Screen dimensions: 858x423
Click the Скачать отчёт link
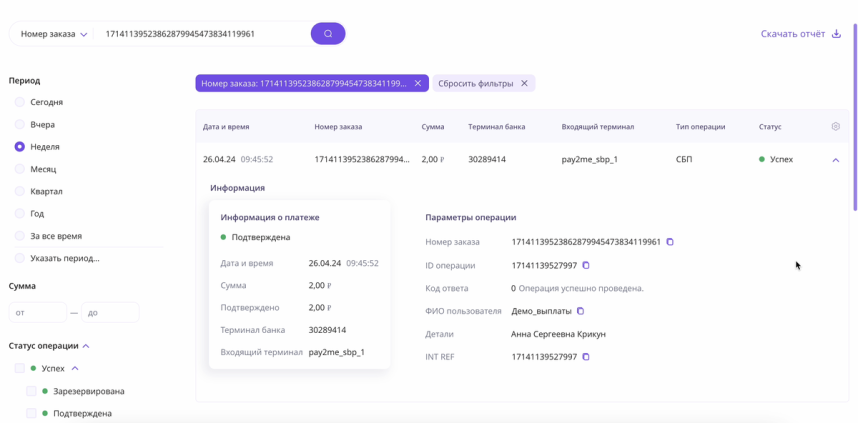(792, 34)
